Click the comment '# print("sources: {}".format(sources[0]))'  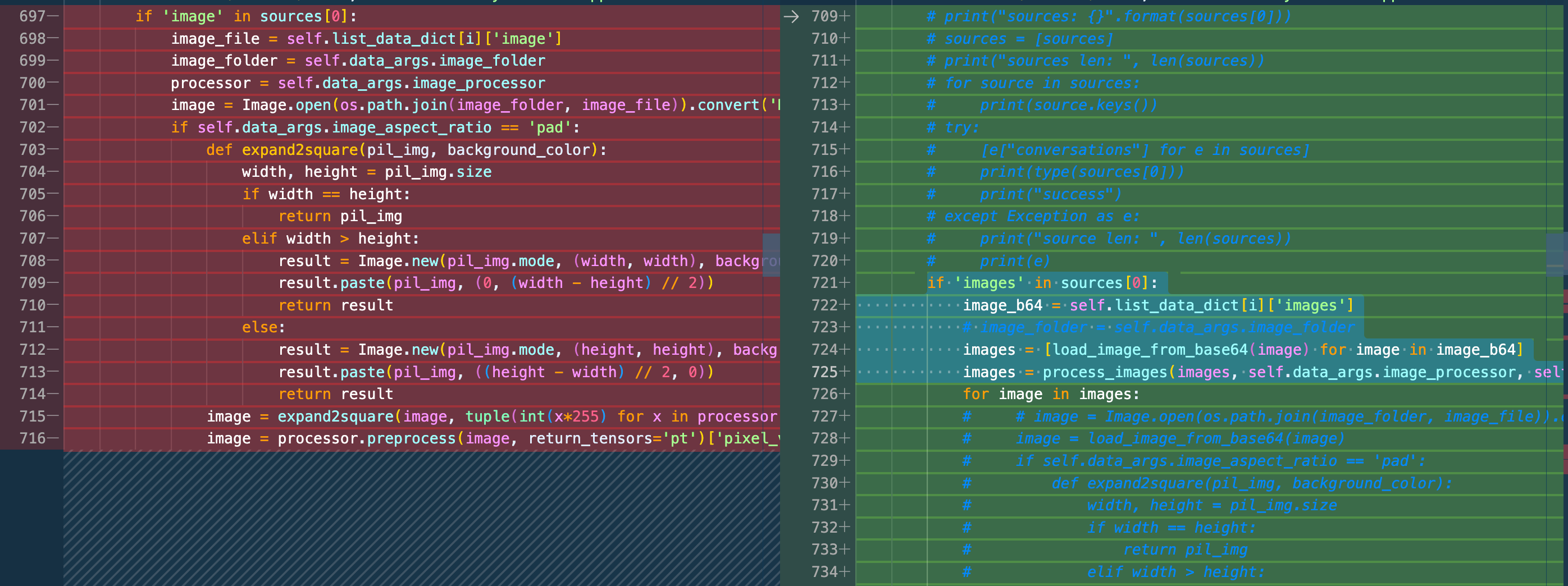click(1109, 16)
